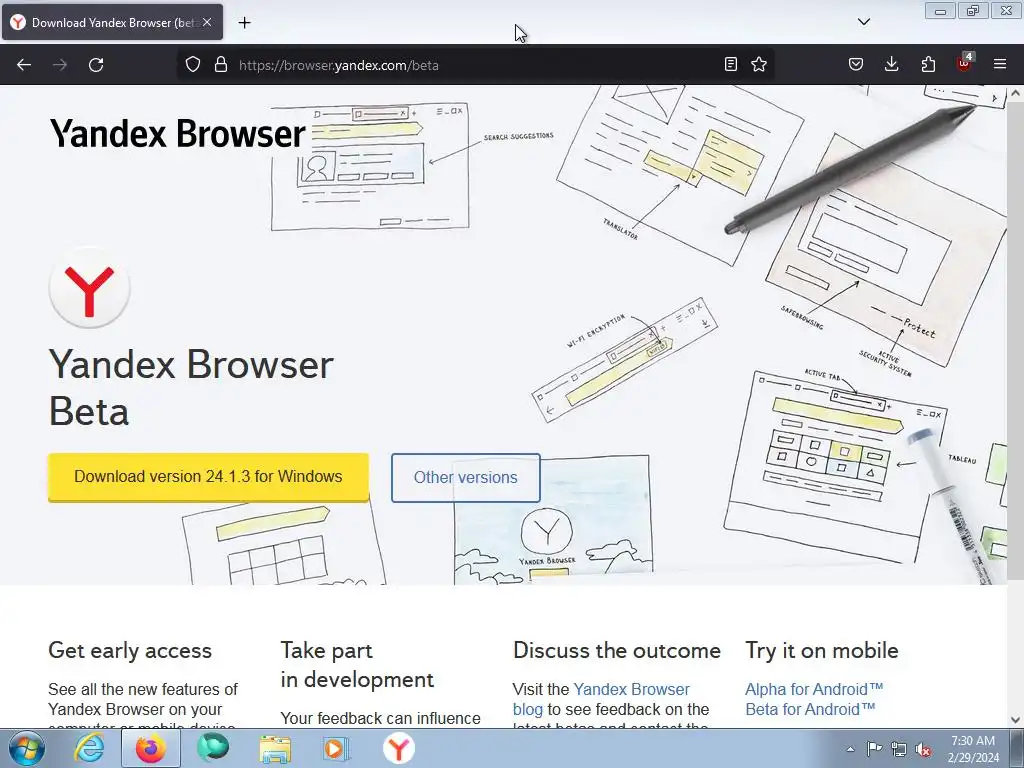Select the Download Yandex Browser tab
The width and height of the screenshot is (1024, 768).
click(112, 22)
